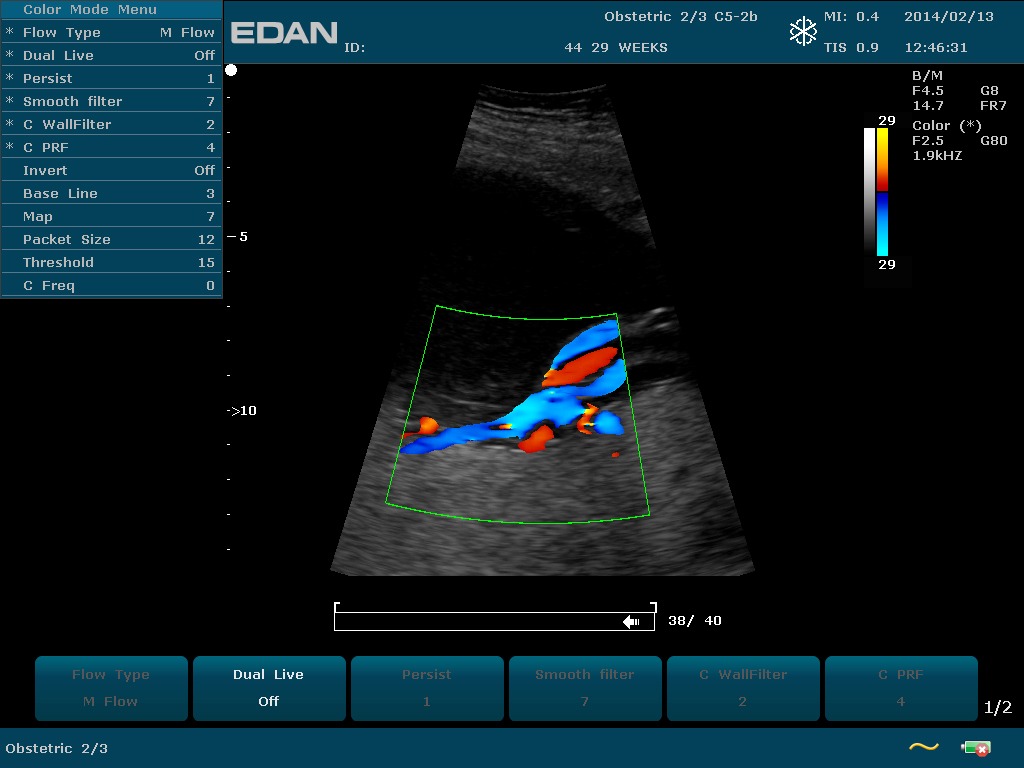The width and height of the screenshot is (1024, 768).
Task: Click the focus marker at depth 10
Action: (241, 411)
